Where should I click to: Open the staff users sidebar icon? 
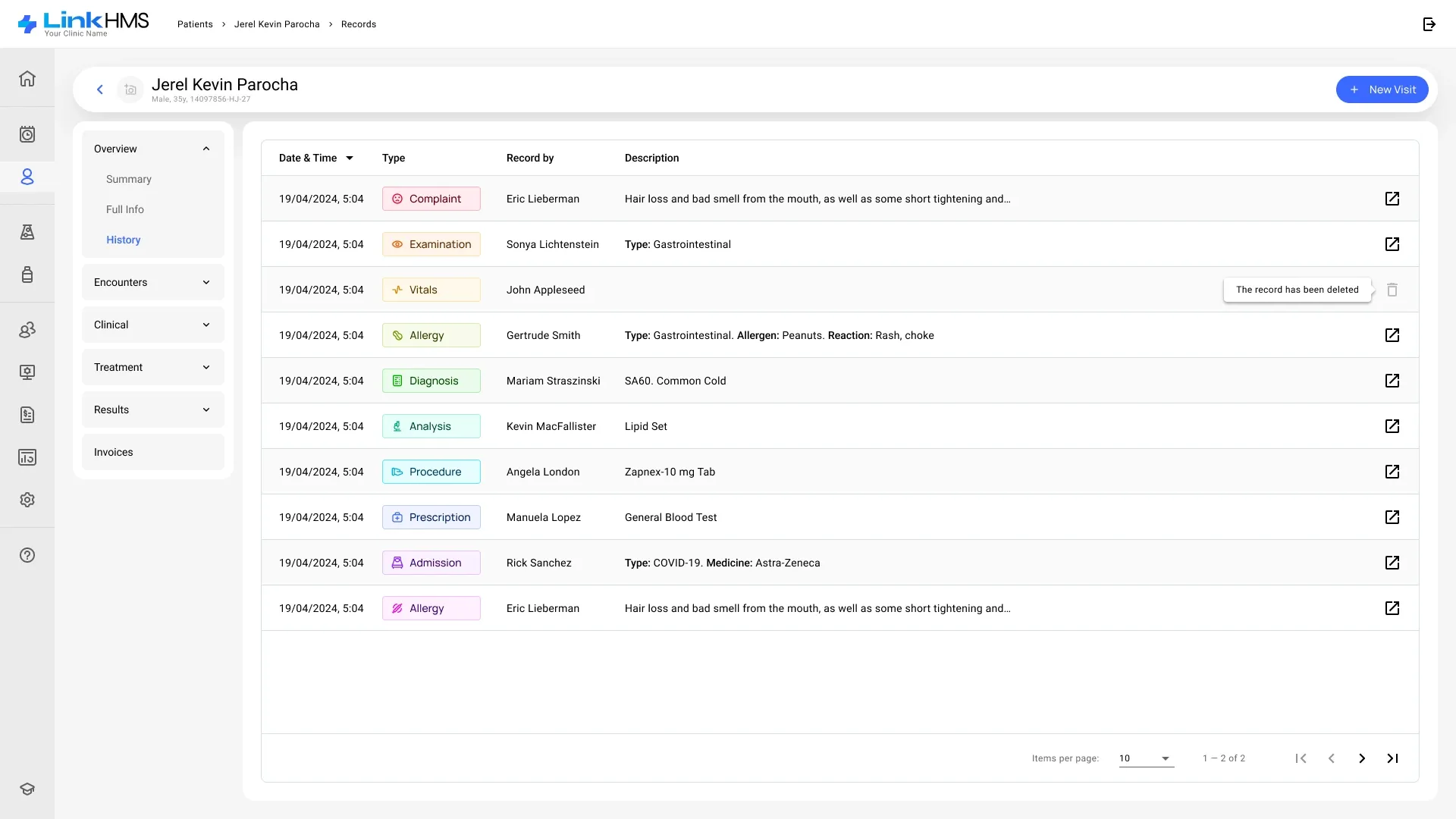tap(27, 330)
